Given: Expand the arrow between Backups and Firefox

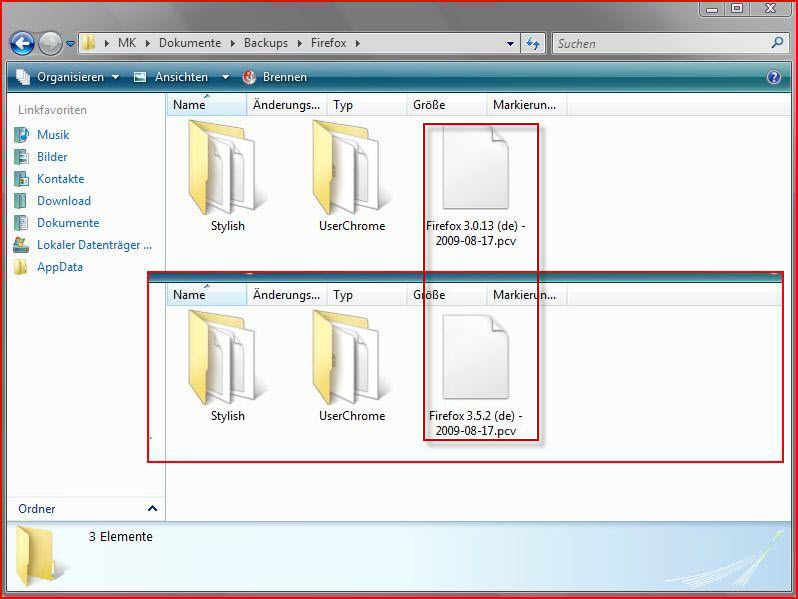Looking at the screenshot, I should click(x=300, y=44).
